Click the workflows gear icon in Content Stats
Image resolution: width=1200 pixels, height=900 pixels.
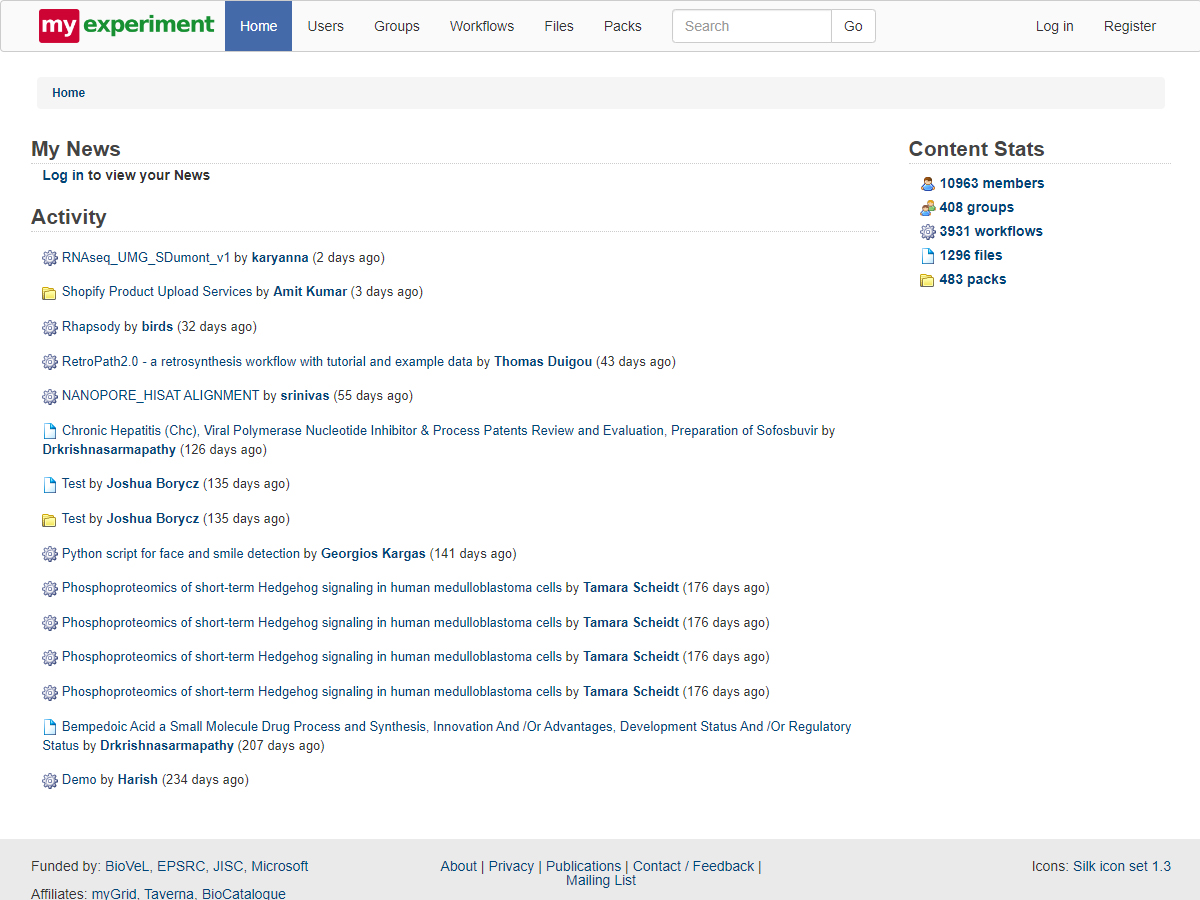(927, 232)
